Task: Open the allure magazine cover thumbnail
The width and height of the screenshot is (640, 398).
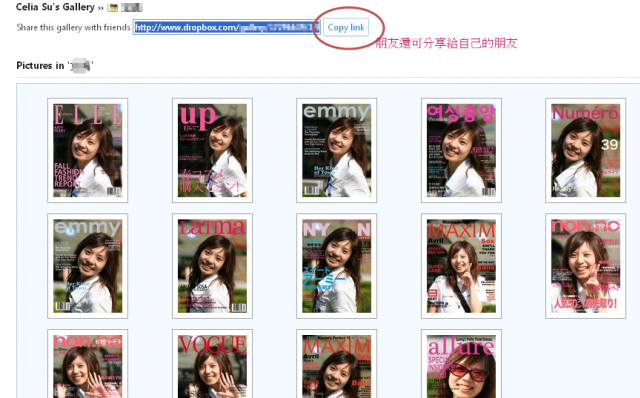Action: click(x=461, y=364)
